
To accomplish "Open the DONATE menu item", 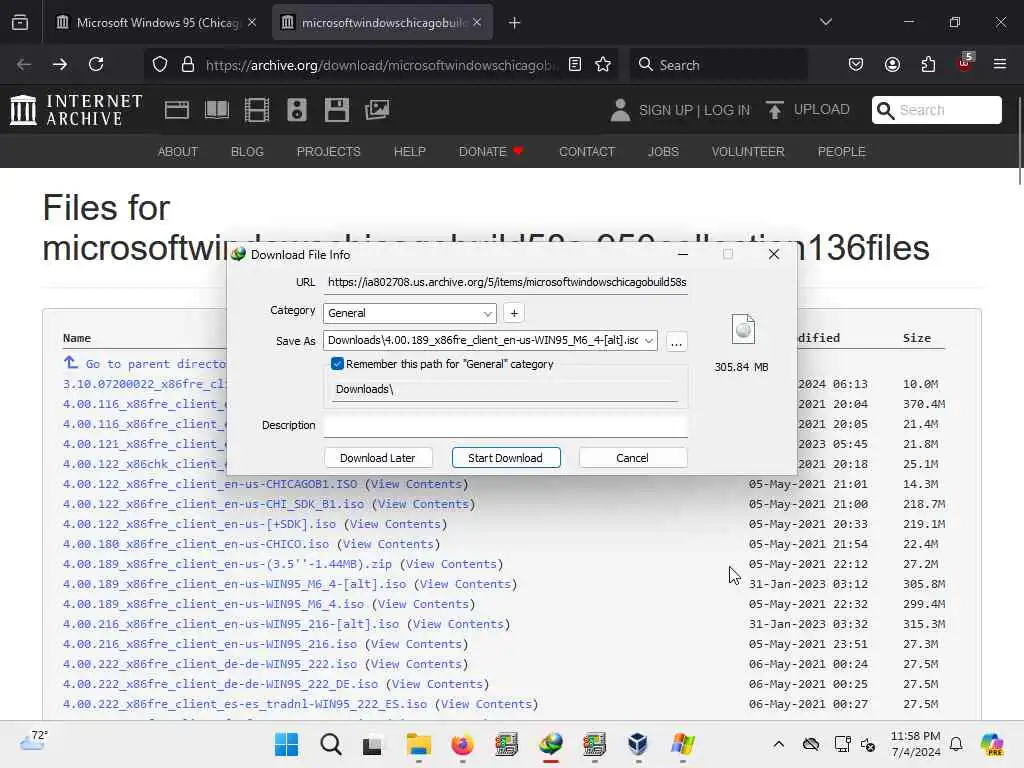I will pyautogui.click(x=490, y=152).
